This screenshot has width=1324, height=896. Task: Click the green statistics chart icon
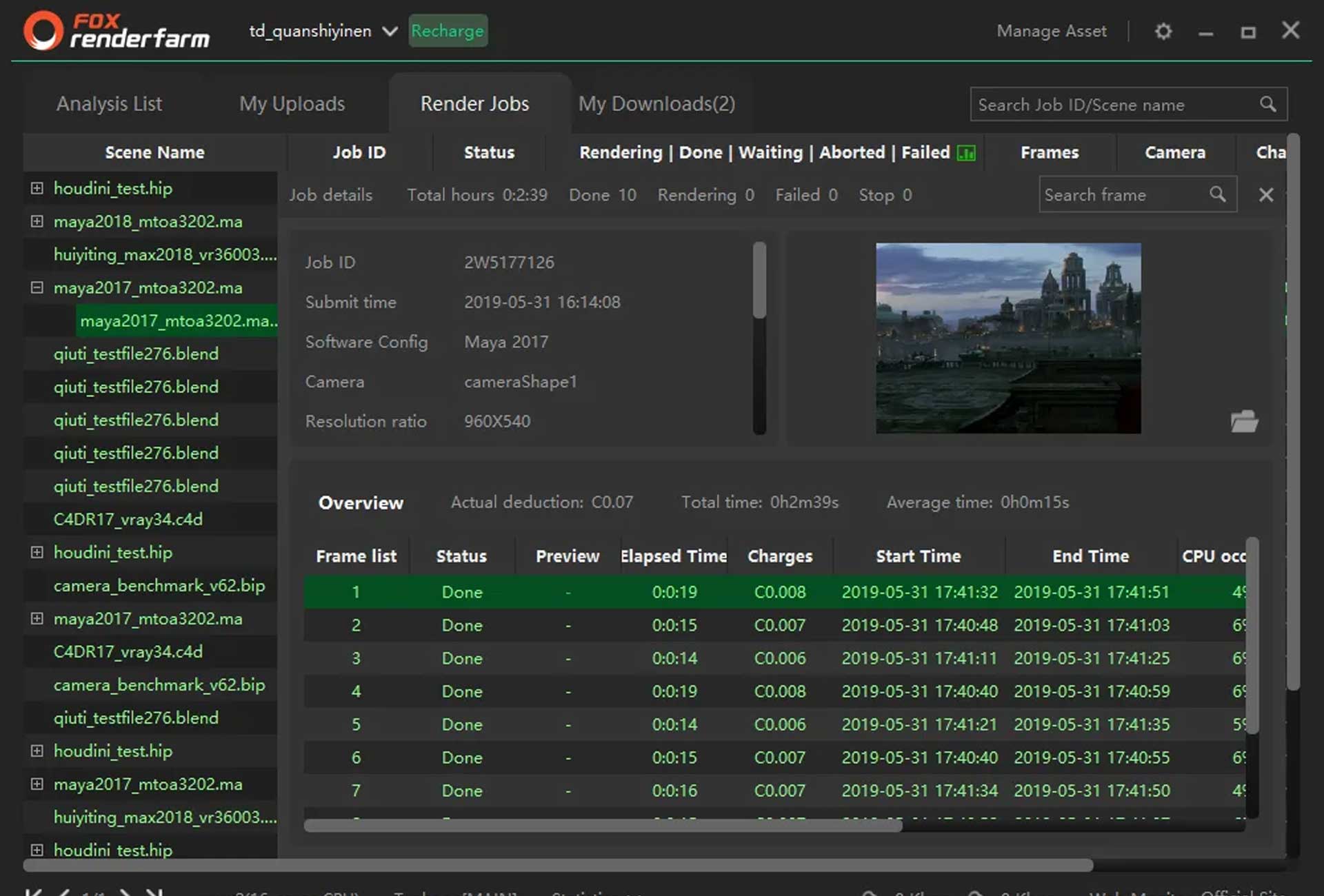(967, 153)
